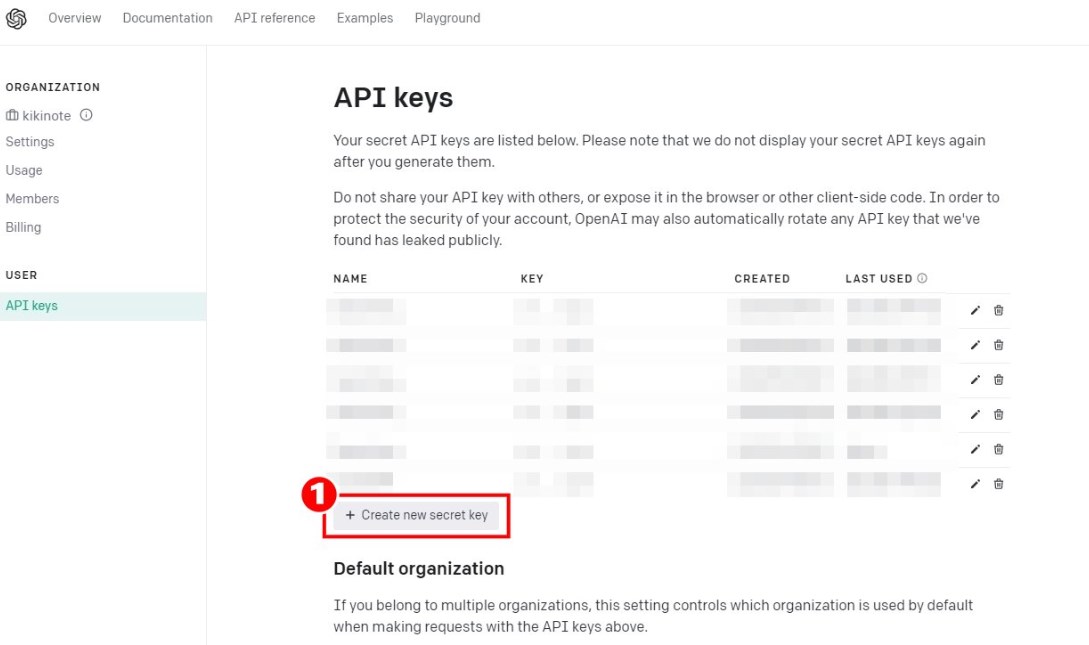The height and width of the screenshot is (645, 1089).
Task: Go to Documentation in top navigation
Action: [x=167, y=18]
